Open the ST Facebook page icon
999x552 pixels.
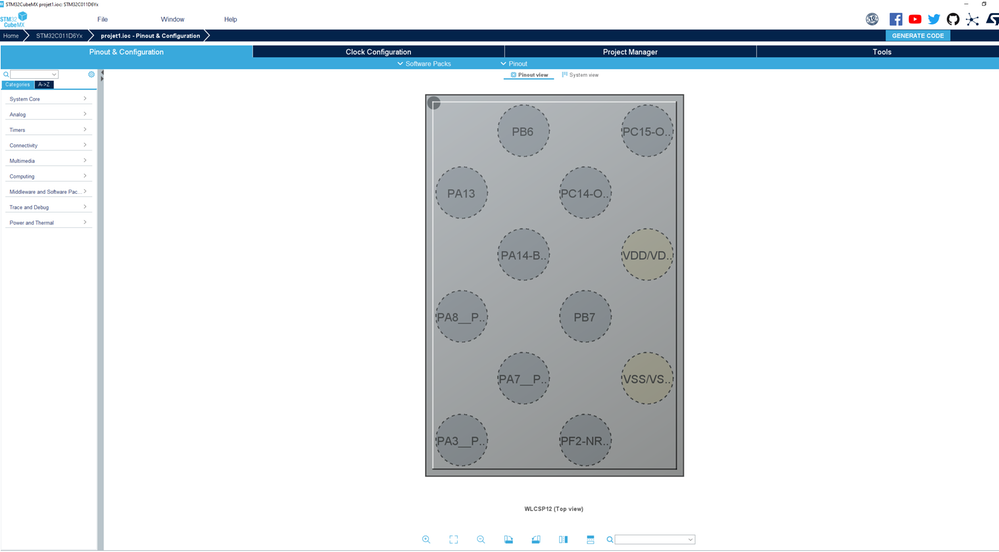(x=896, y=19)
